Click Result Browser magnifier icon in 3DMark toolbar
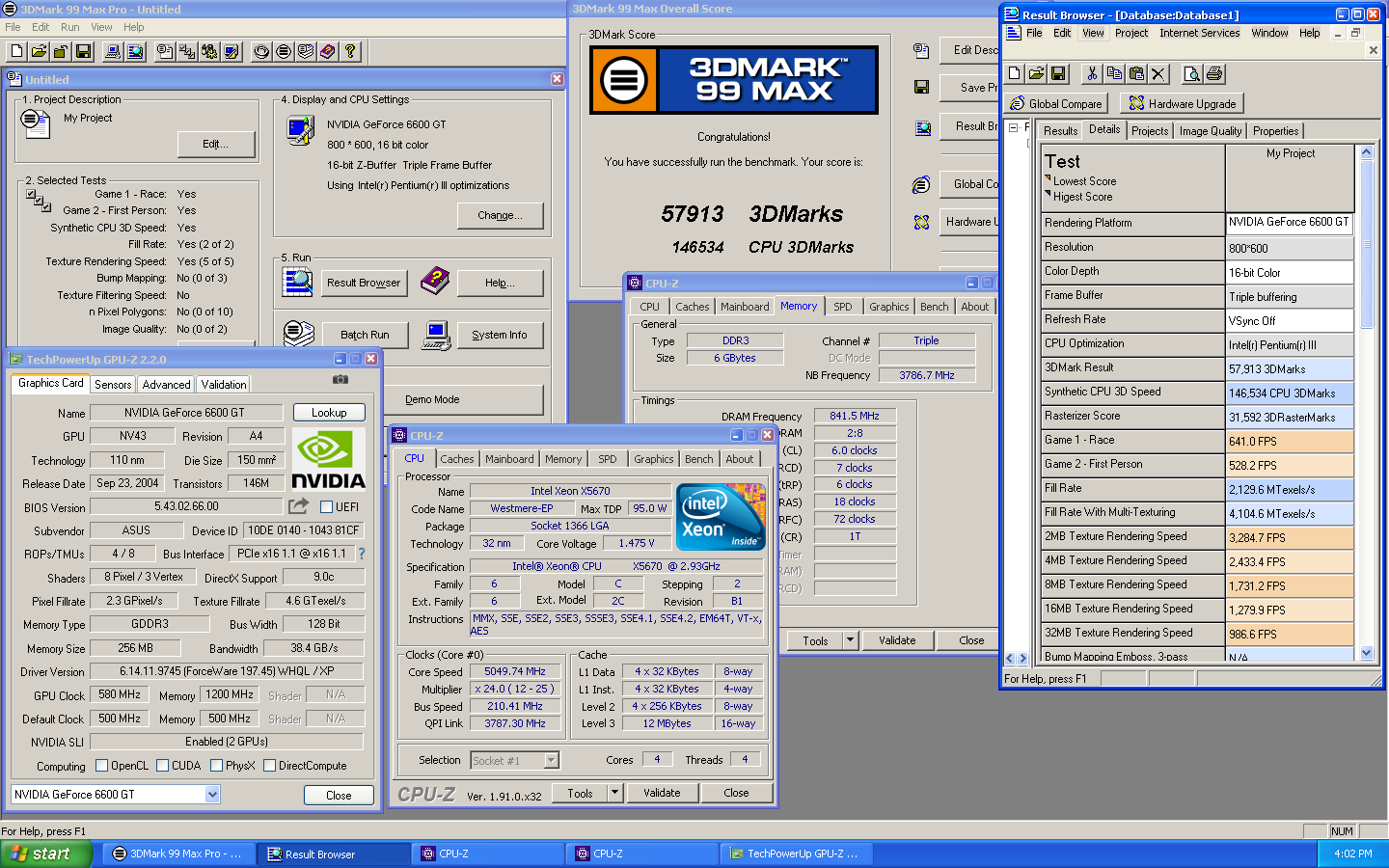This screenshot has height=868, width=1389. [135, 51]
